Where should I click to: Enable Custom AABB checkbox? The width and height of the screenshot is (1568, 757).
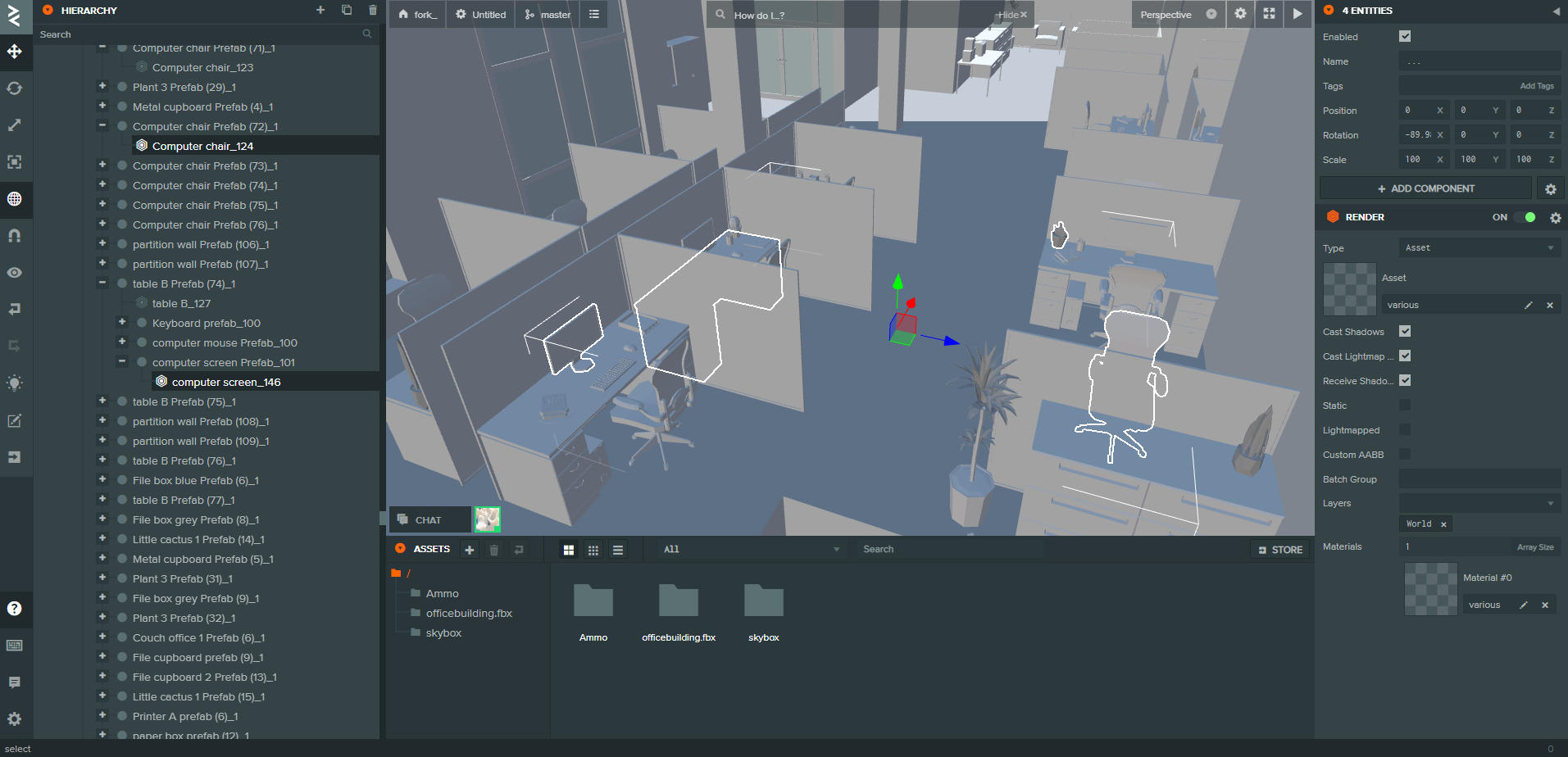(1405, 454)
